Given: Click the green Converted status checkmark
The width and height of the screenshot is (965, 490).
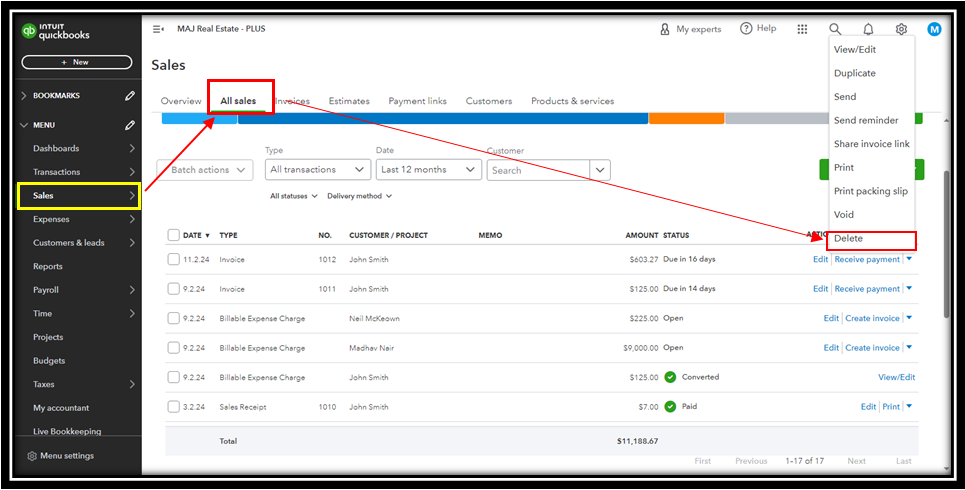Looking at the screenshot, I should click(x=670, y=377).
